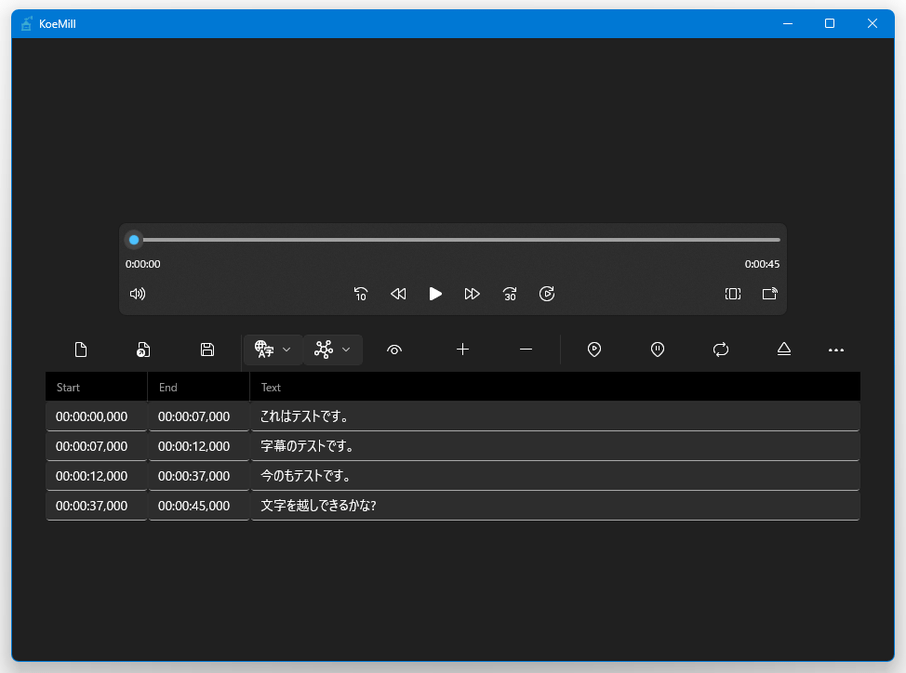Click the Start column header

click(x=96, y=387)
